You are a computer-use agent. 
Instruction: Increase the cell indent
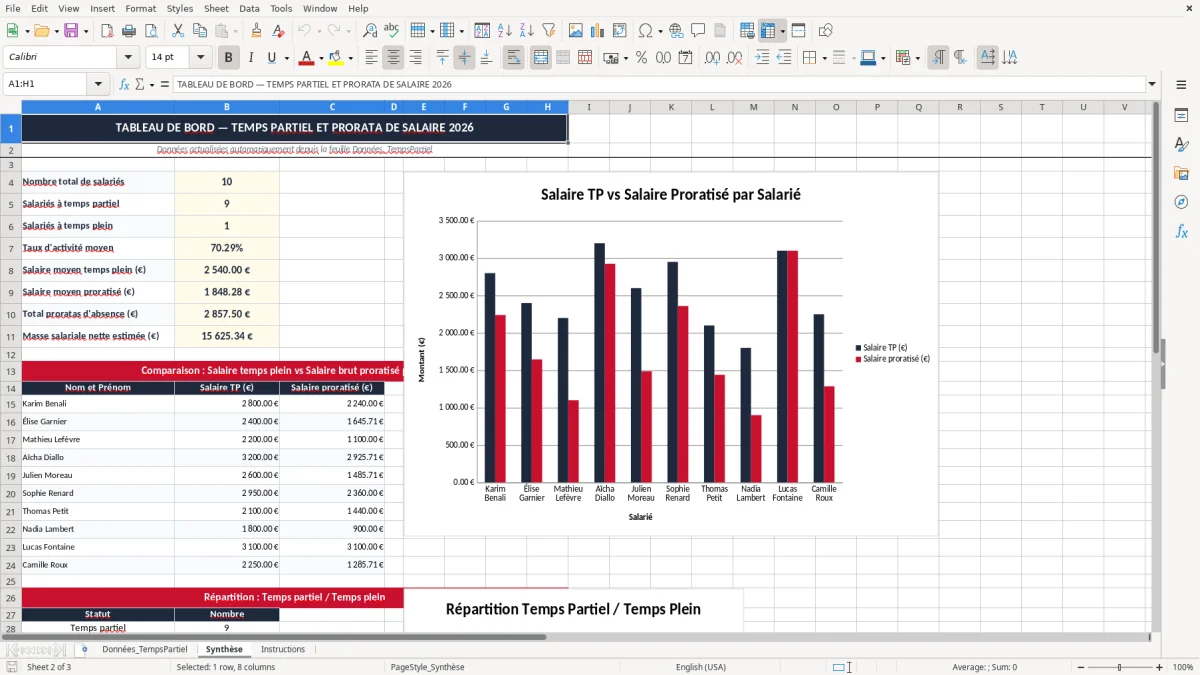(x=762, y=58)
